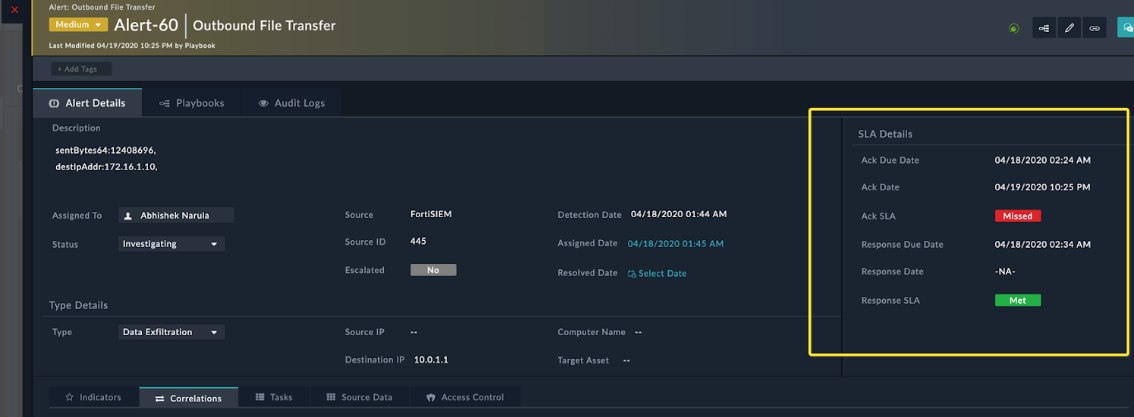This screenshot has height=417, width=1134.
Task: Close the alert panel with red X
Action: coord(14,10)
